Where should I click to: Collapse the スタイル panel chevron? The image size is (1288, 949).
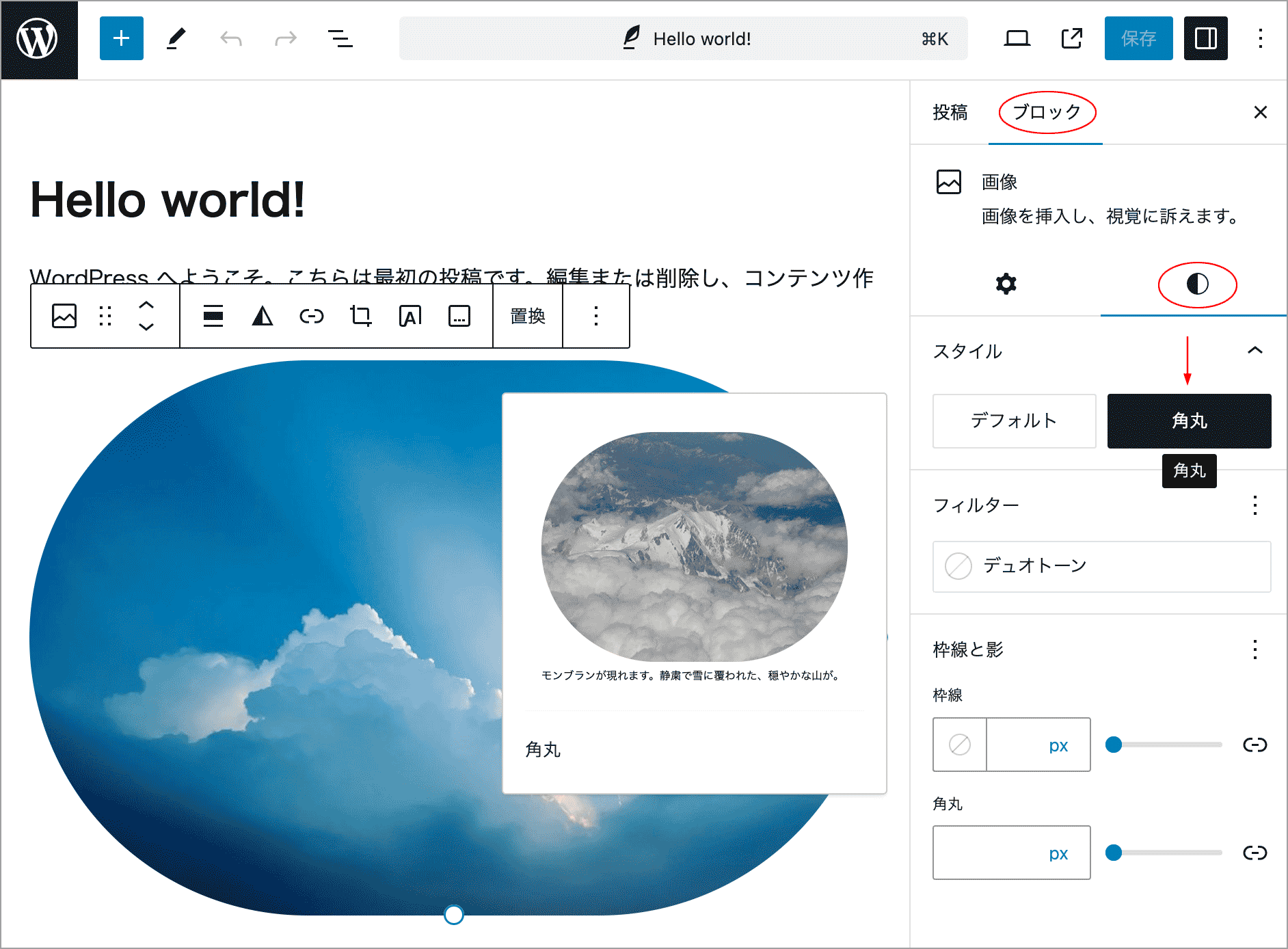click(1255, 351)
